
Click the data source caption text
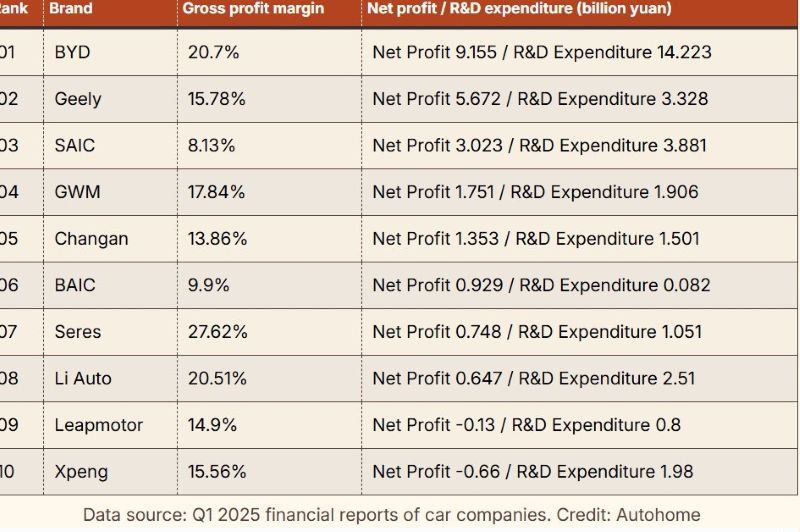click(392, 515)
